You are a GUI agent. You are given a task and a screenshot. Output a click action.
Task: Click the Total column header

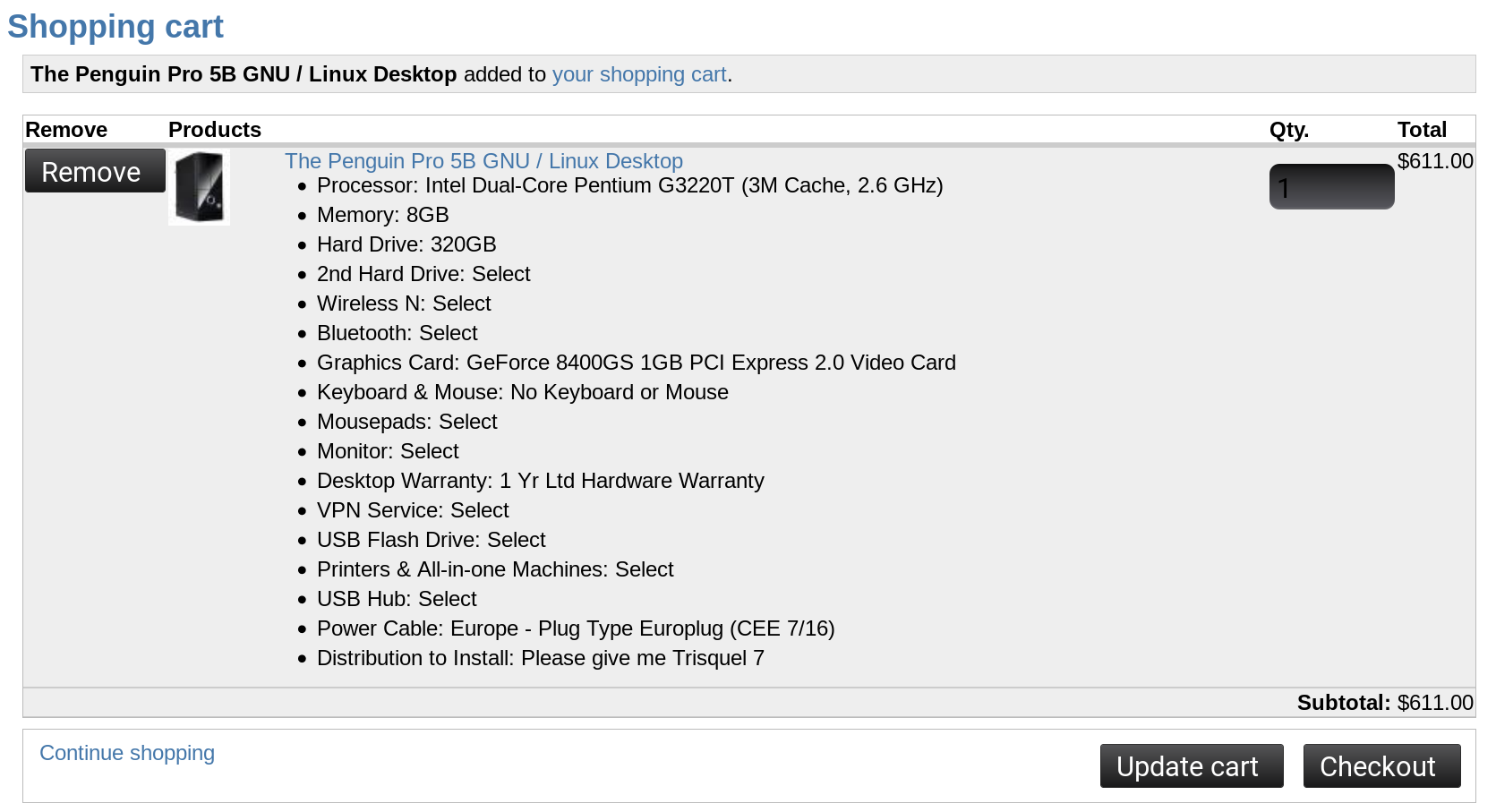1422,130
